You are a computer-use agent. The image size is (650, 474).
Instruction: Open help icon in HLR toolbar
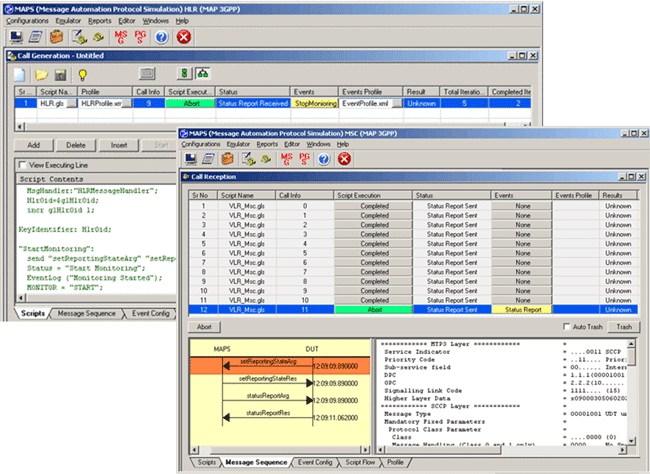[x=161, y=37]
